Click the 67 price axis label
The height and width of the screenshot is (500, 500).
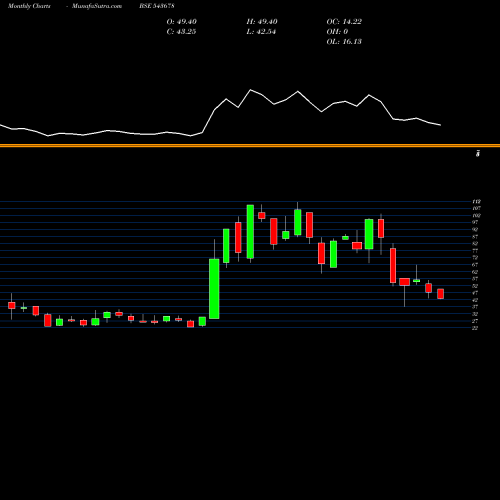pyautogui.click(x=475, y=265)
